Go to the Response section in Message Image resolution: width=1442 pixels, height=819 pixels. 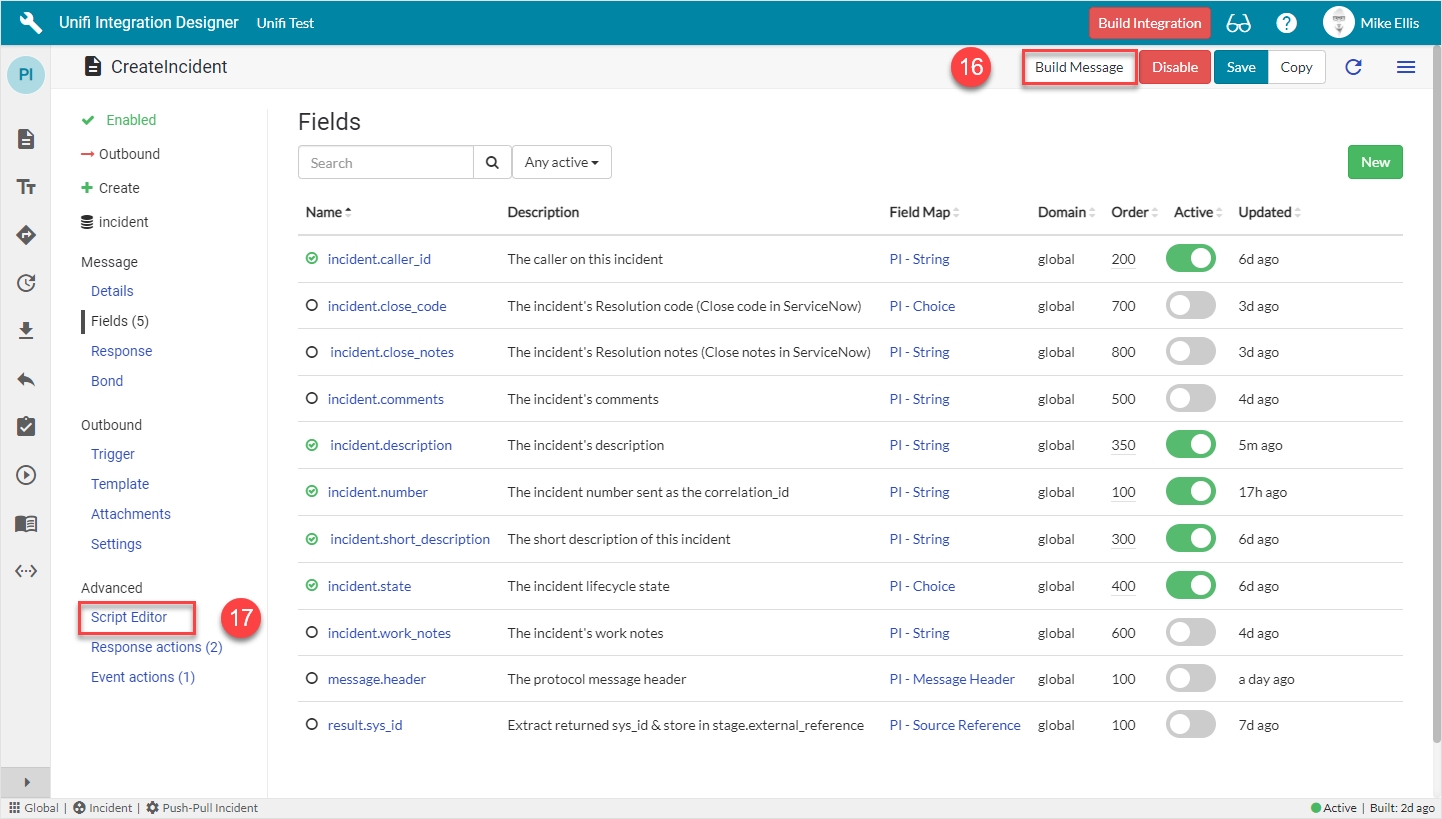[x=121, y=351]
